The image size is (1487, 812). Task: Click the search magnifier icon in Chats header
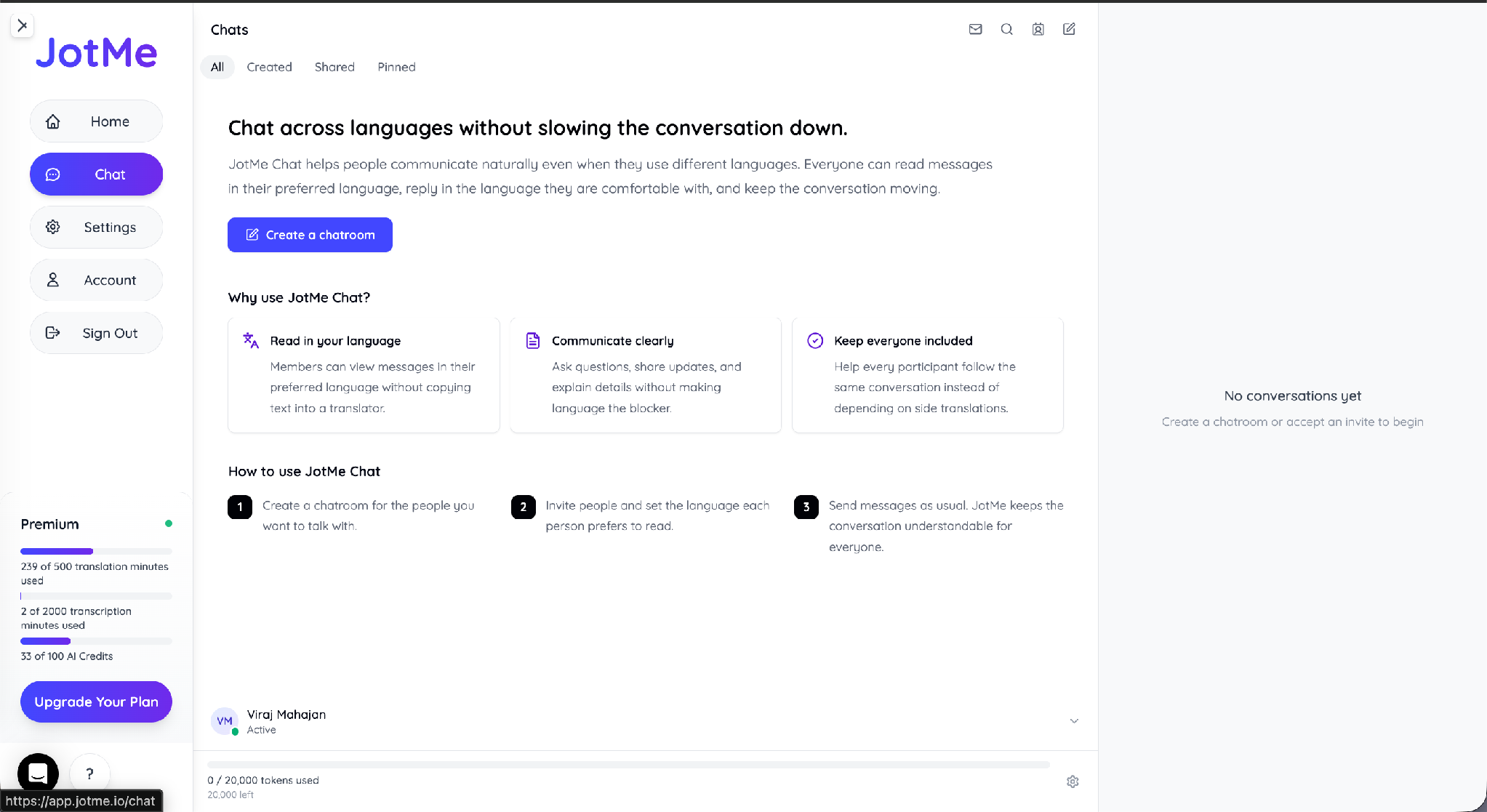(x=1007, y=29)
